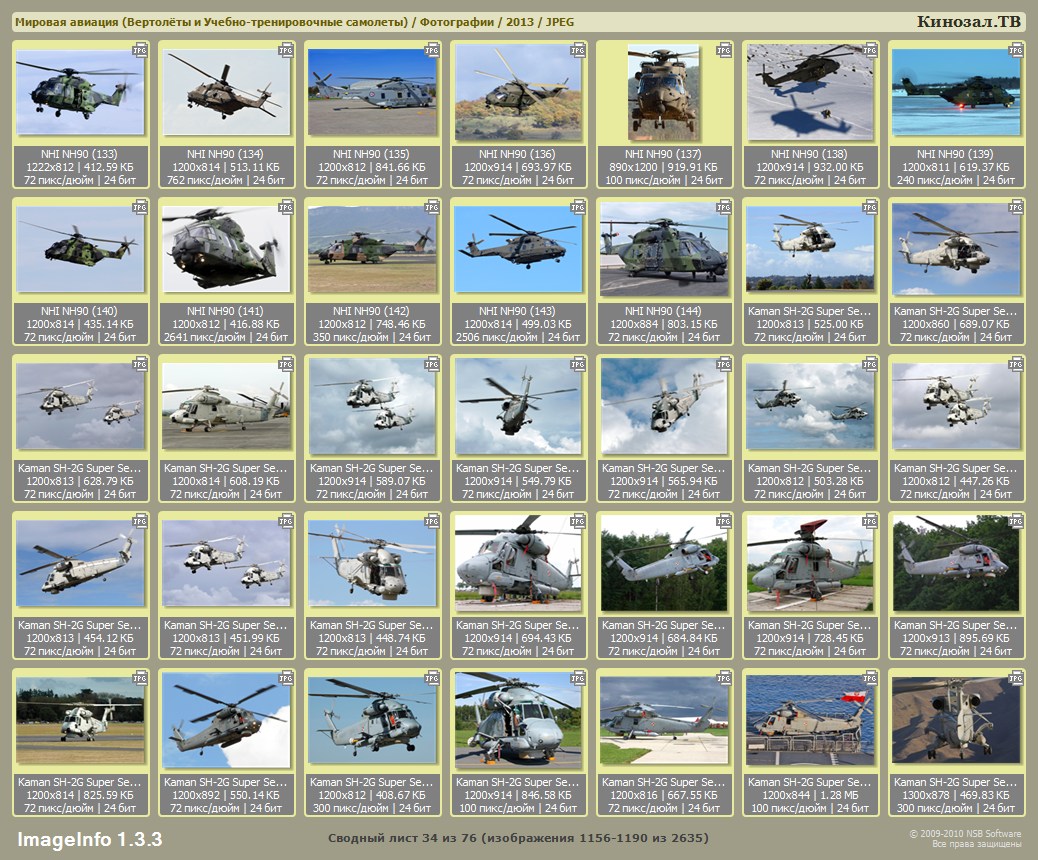Click the JPG badge on the 447.26 КБ Kaman image

1016,364
